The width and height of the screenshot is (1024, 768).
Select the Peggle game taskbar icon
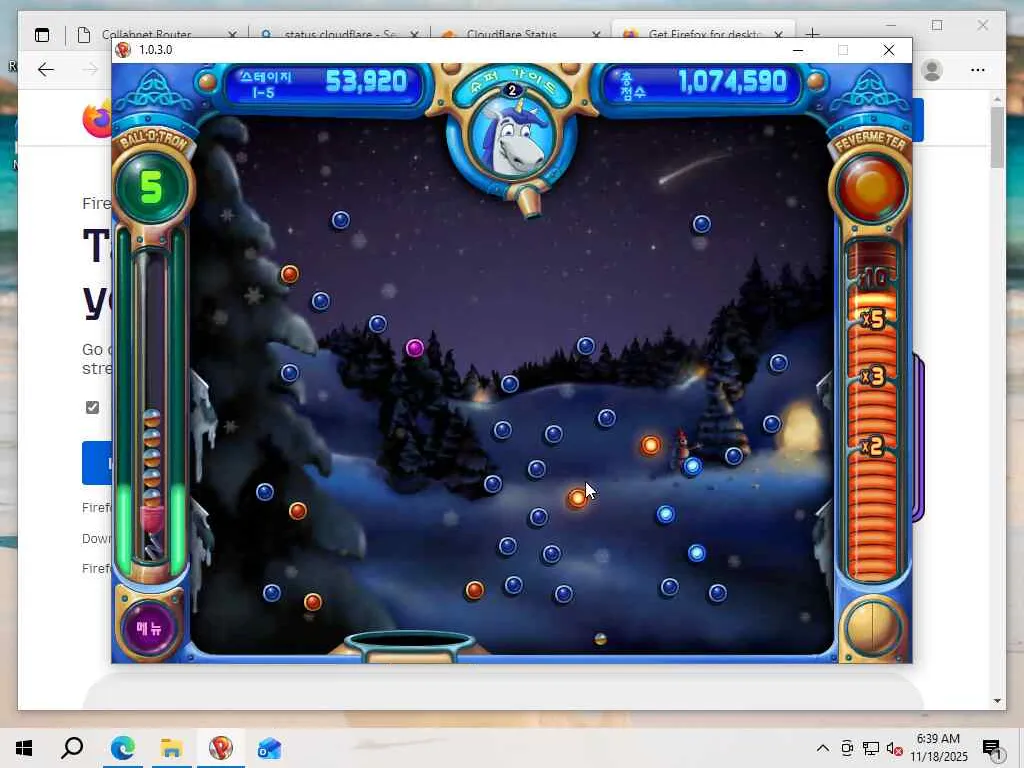tap(221, 748)
